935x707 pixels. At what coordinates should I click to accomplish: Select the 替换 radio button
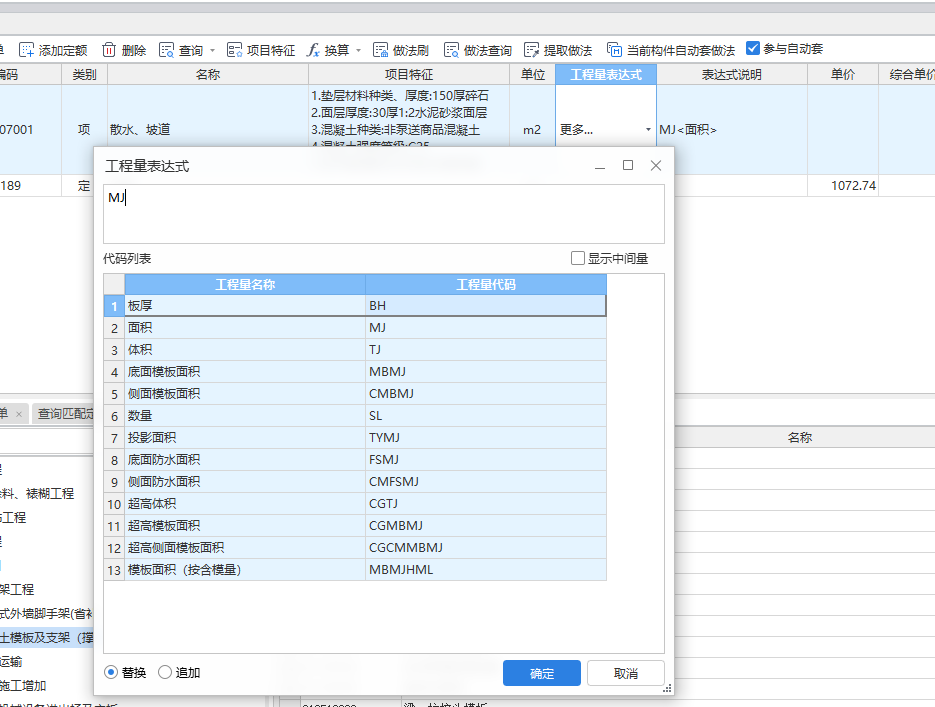coord(111,672)
